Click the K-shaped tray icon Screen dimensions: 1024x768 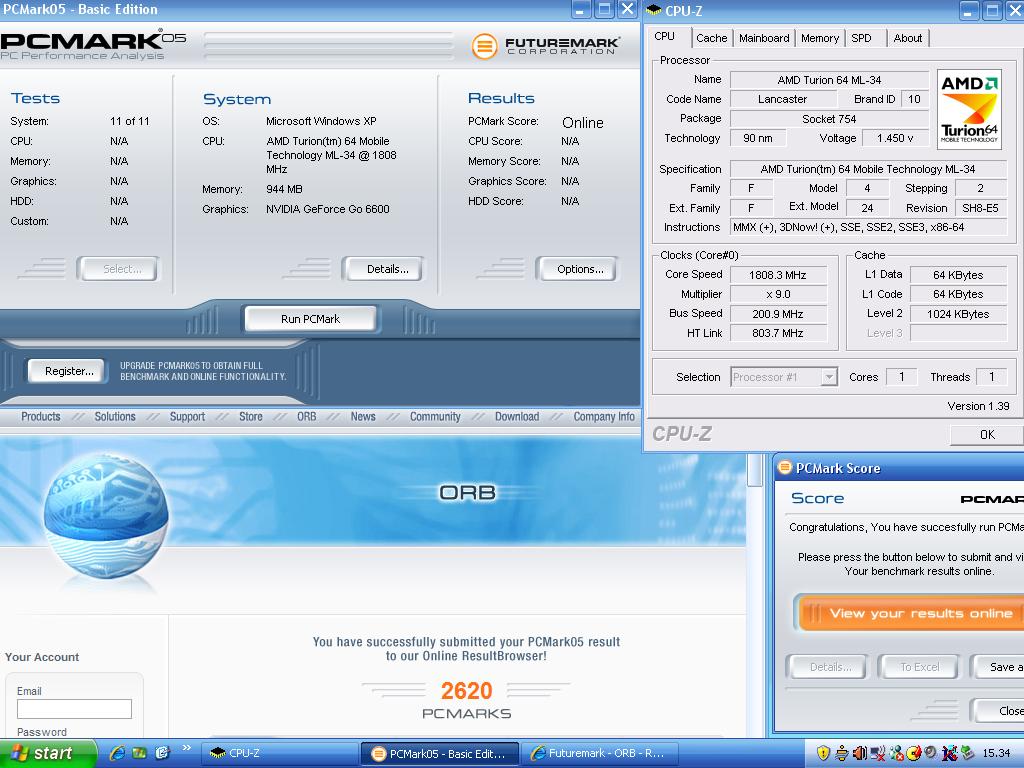coord(950,753)
